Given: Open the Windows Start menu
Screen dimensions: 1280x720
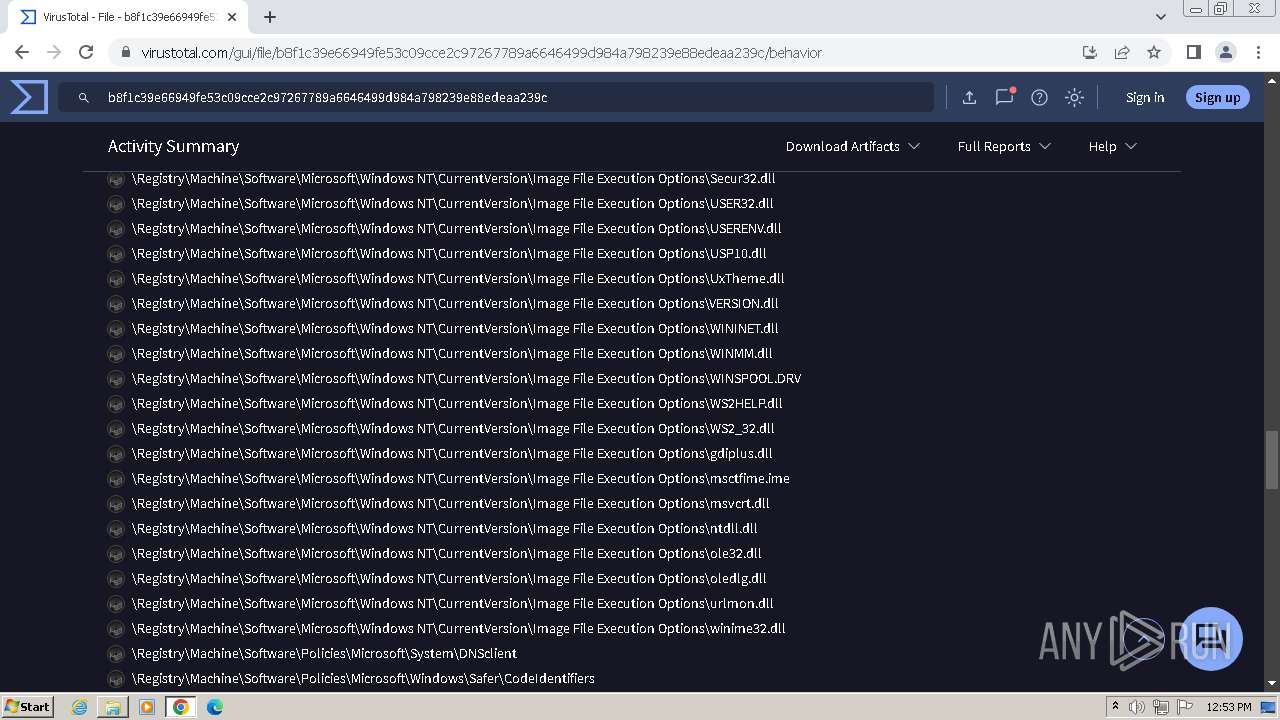Looking at the screenshot, I should click(28, 706).
